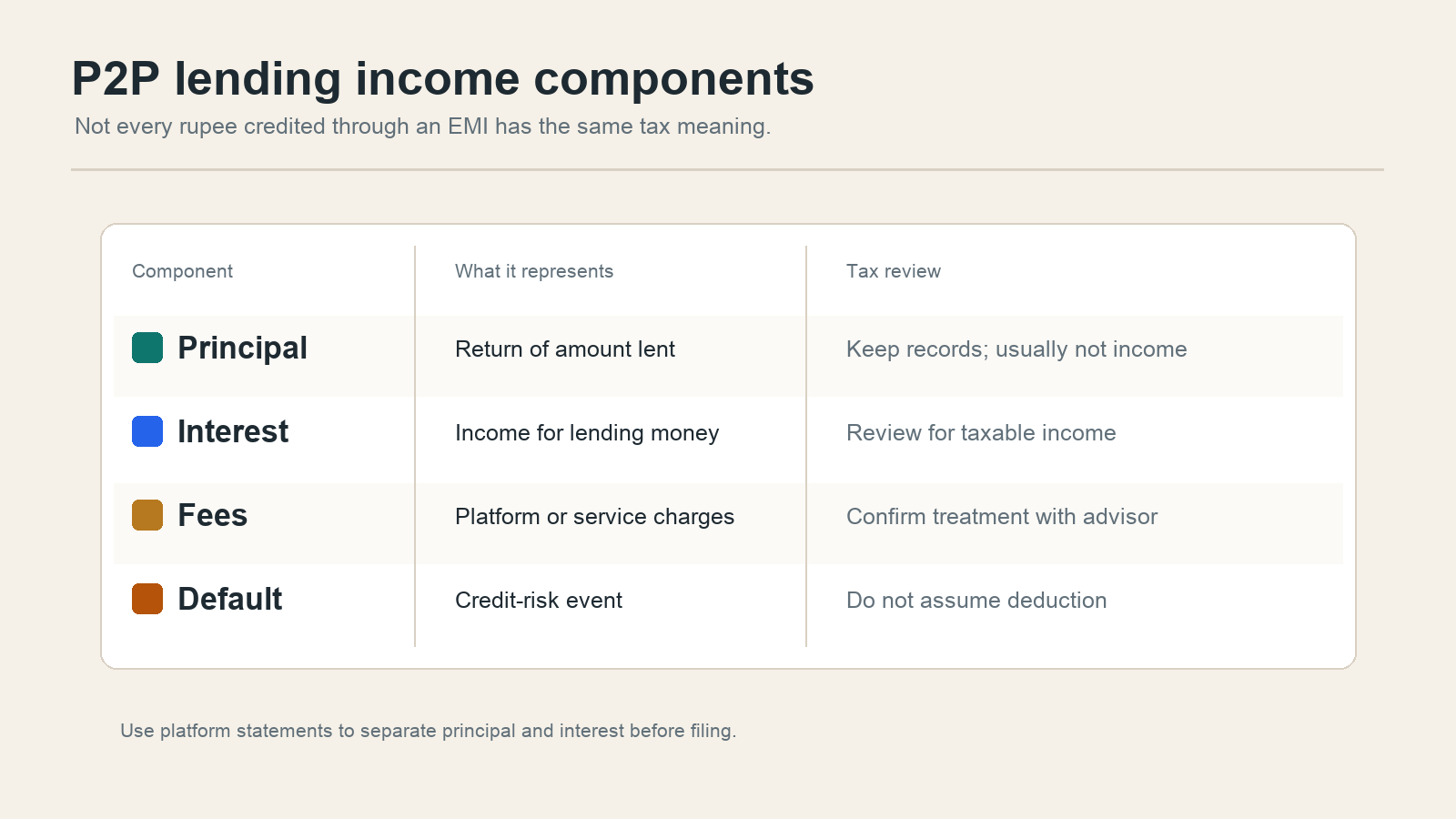This screenshot has width=1456, height=819.
Task: Select the Interest row label
Action: click(233, 431)
